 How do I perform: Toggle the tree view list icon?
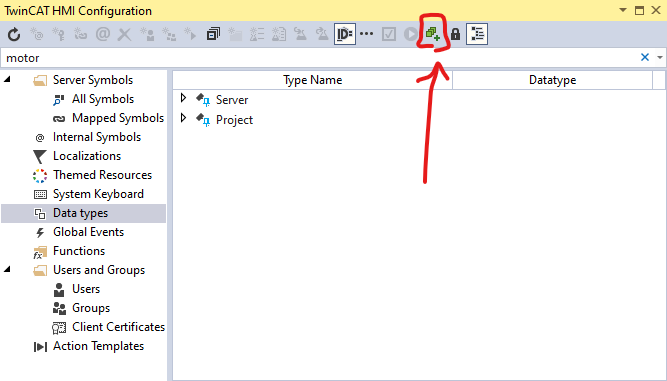pos(477,34)
